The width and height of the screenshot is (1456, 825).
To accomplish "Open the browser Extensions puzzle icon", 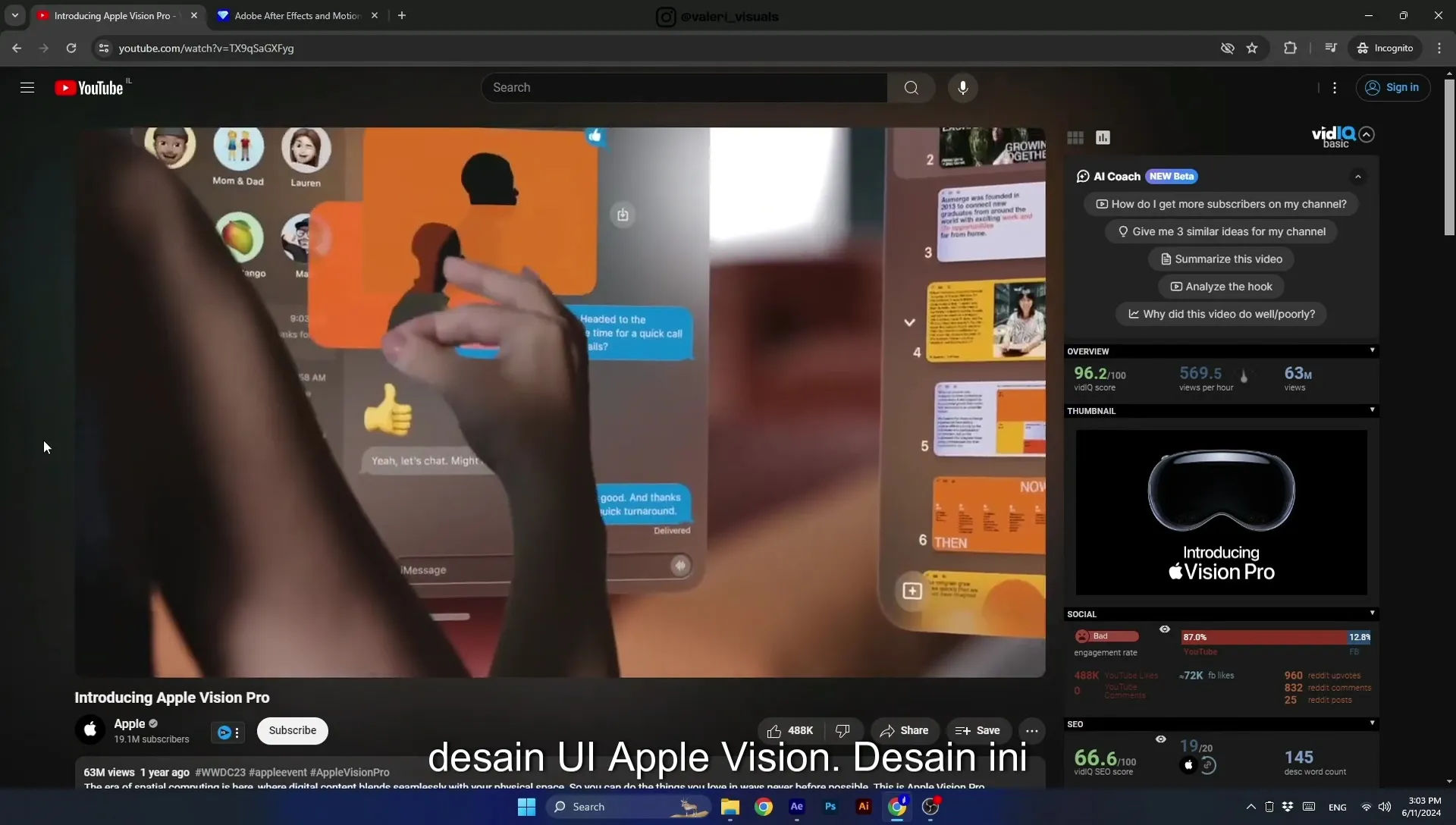I will click(1290, 48).
